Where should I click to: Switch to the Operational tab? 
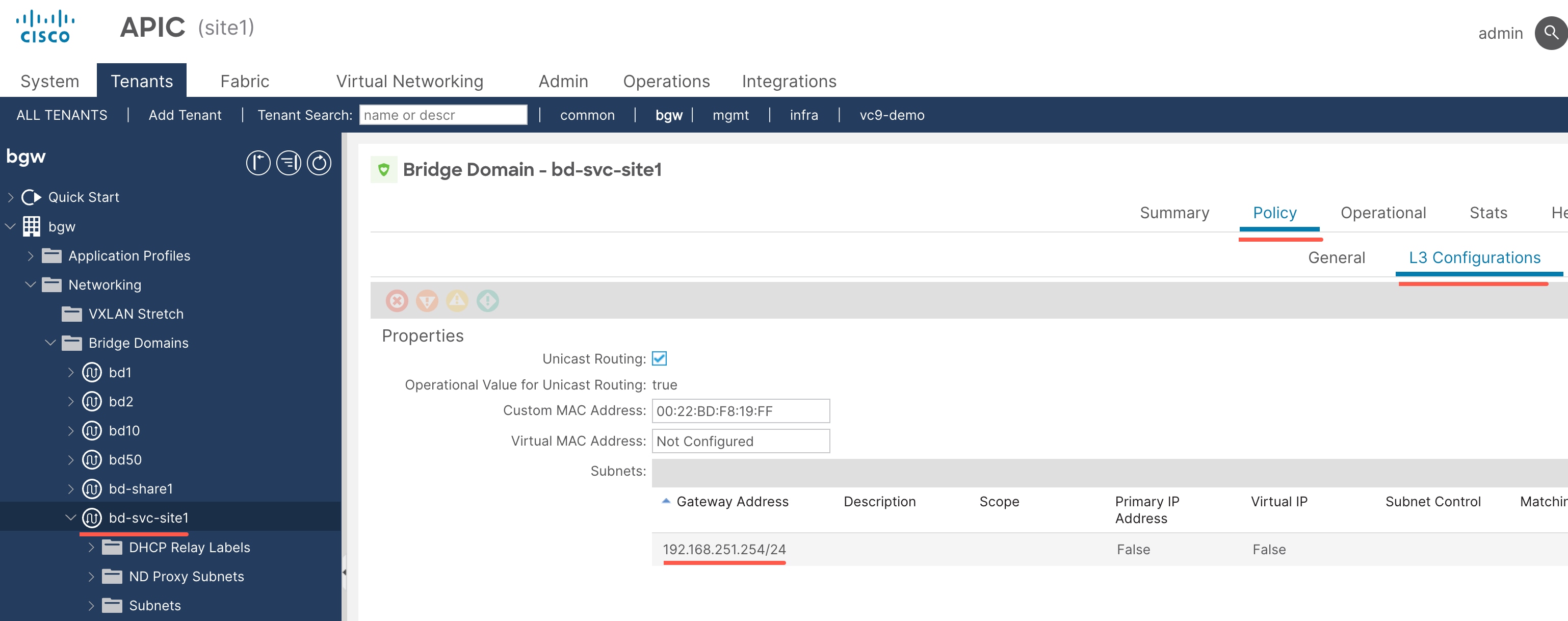point(1383,213)
